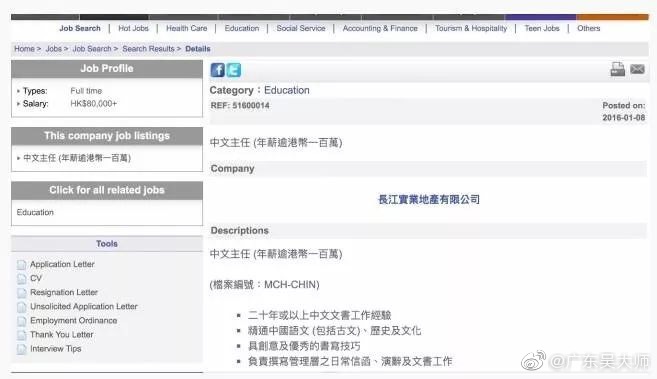The height and width of the screenshot is (379, 657).
Task: Click the Full time type value
Action: point(86,91)
